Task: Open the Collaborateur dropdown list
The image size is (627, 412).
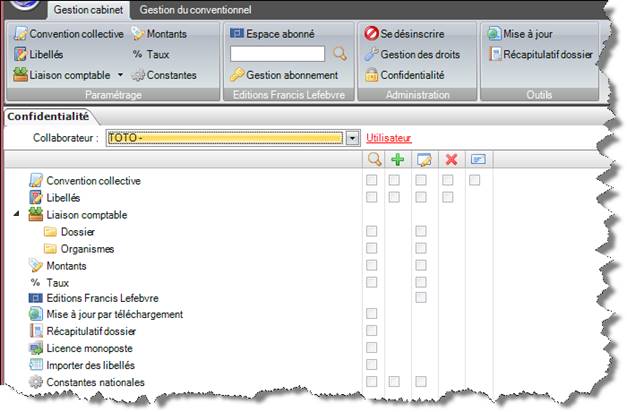Action: coord(352,137)
